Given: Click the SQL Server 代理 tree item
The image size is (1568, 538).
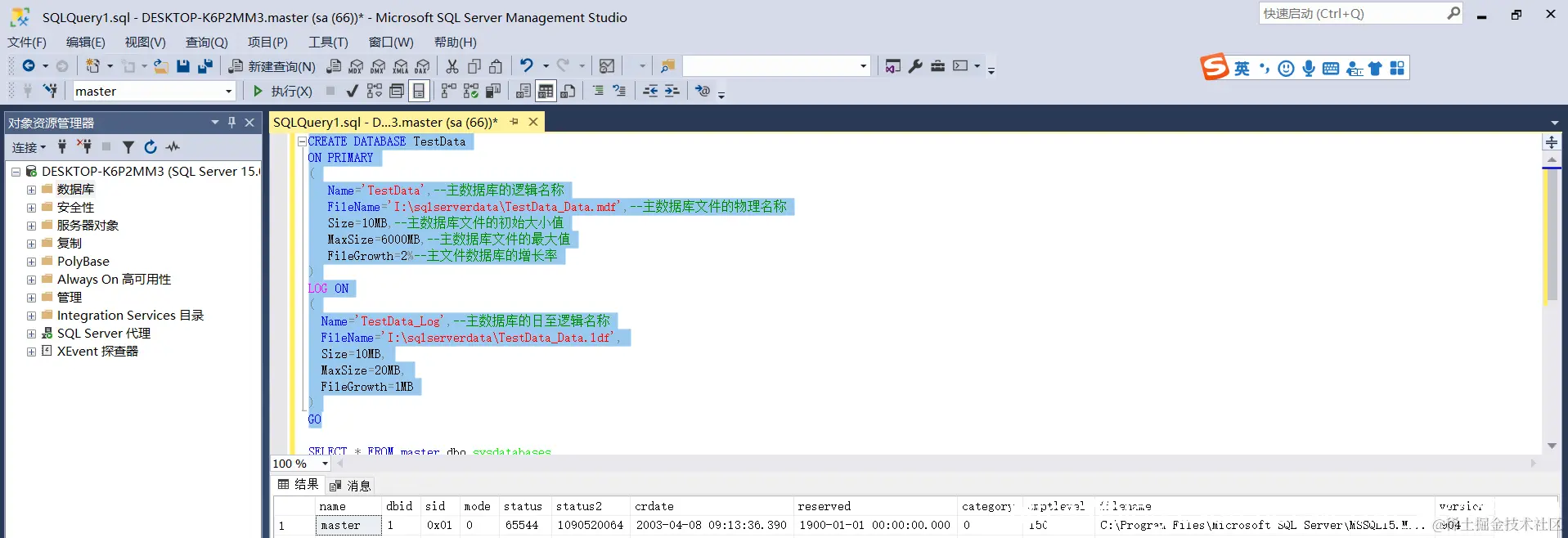Looking at the screenshot, I should [104, 334].
